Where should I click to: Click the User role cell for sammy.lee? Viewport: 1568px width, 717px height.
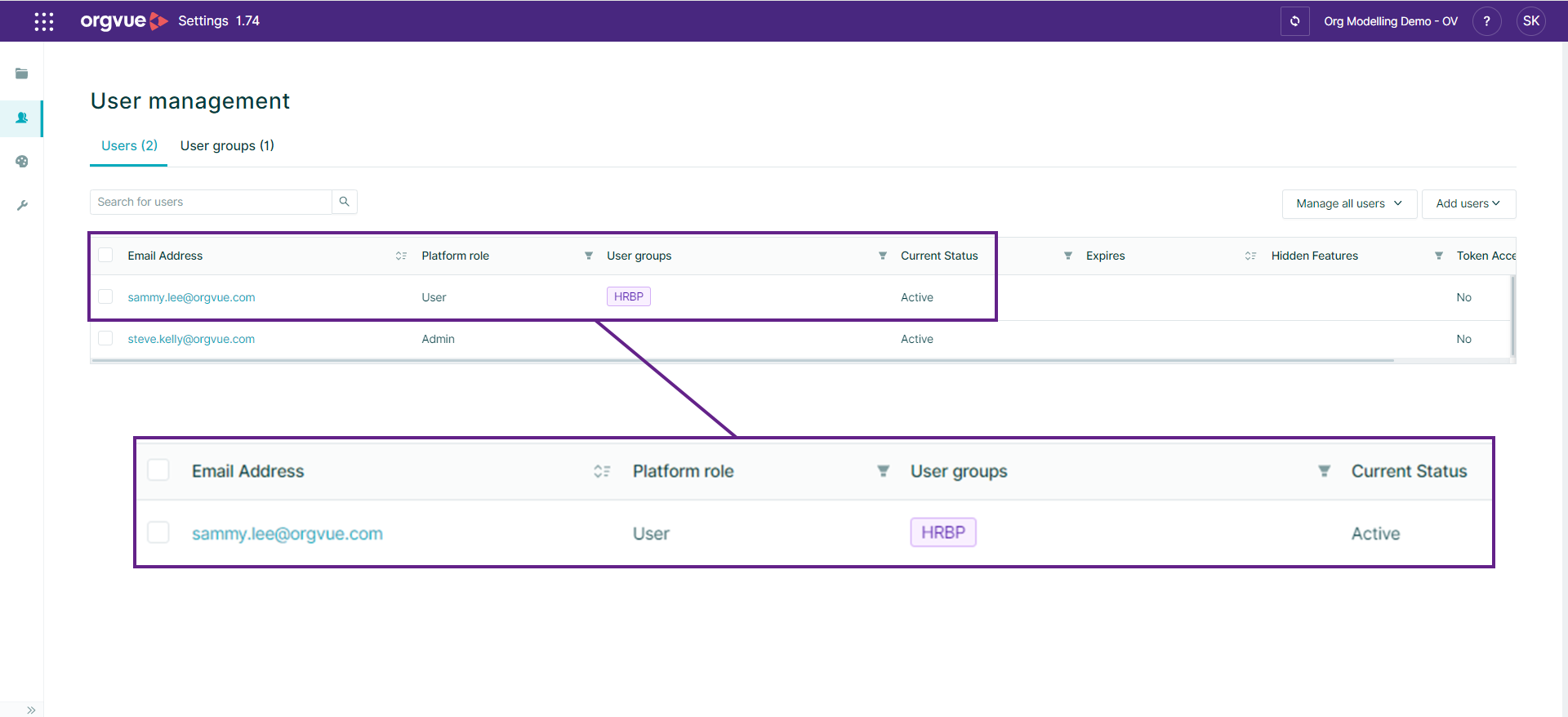click(434, 297)
